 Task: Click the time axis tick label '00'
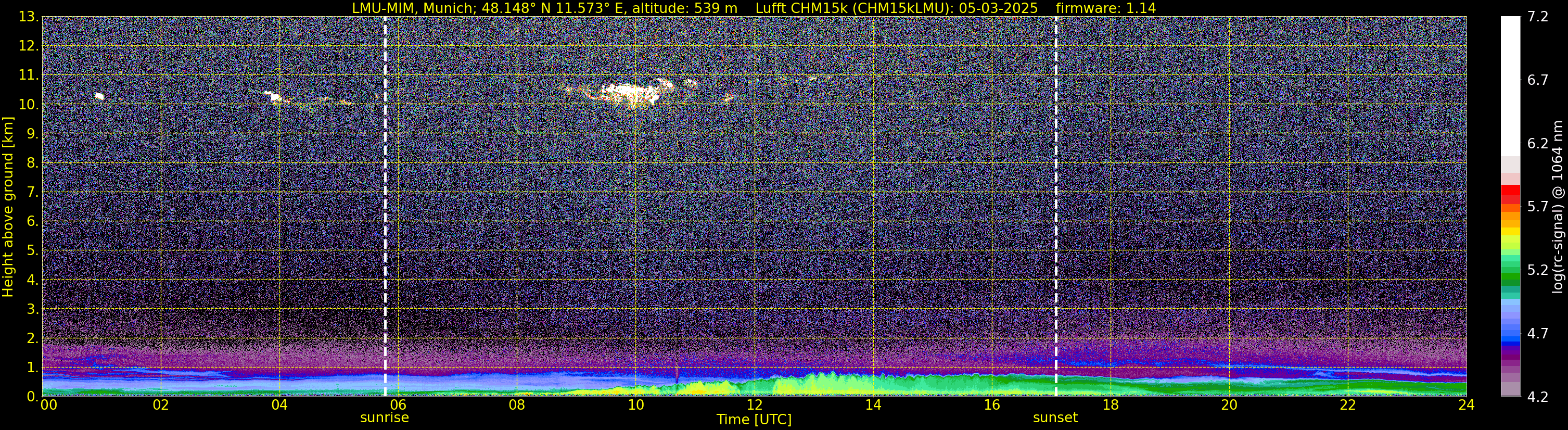(49, 405)
